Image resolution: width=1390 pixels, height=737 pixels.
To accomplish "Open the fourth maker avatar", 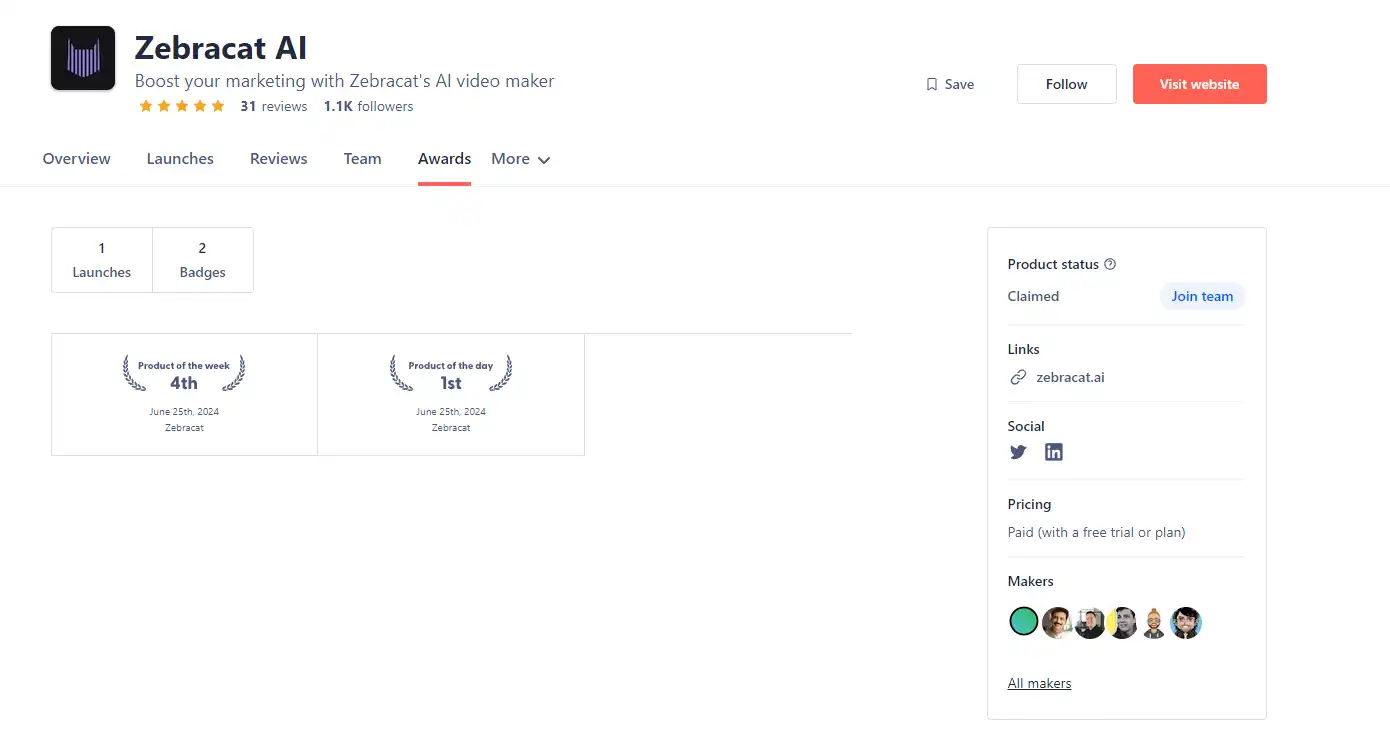I will pos(1122,622).
